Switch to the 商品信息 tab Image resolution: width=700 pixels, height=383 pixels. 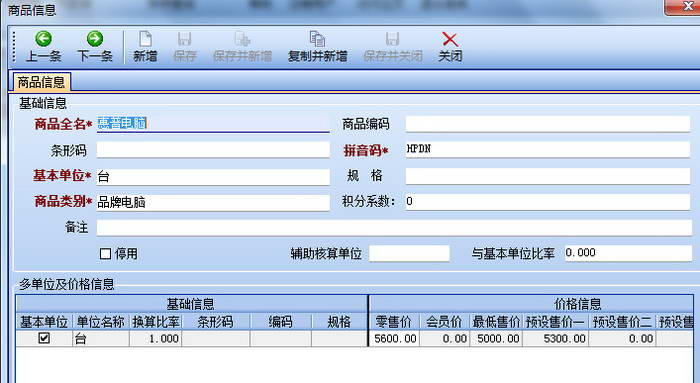42,82
